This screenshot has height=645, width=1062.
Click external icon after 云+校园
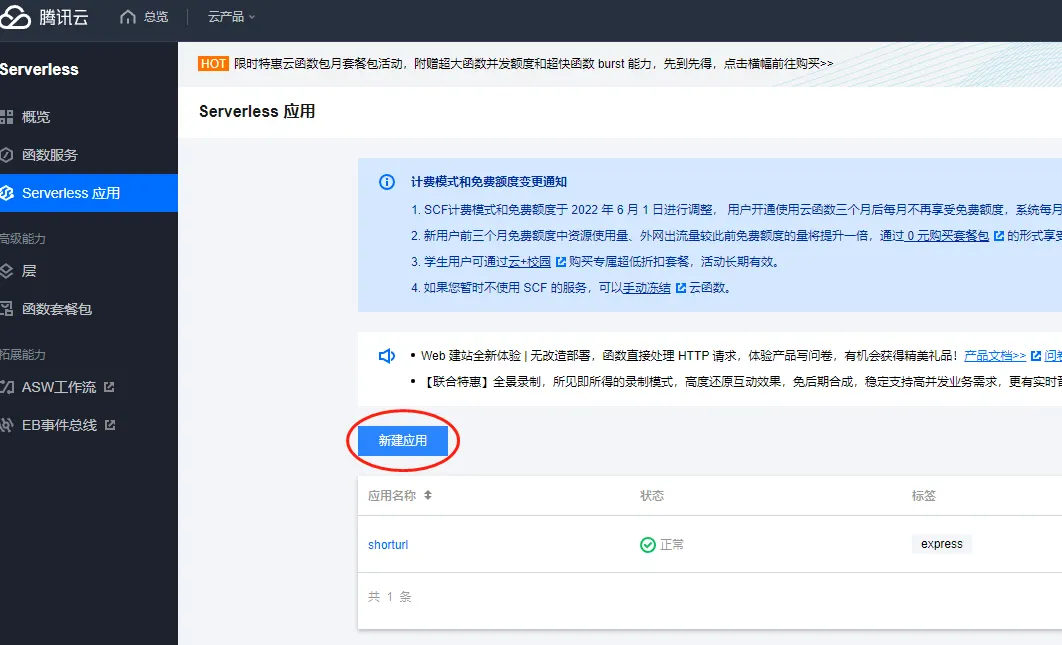click(560, 262)
